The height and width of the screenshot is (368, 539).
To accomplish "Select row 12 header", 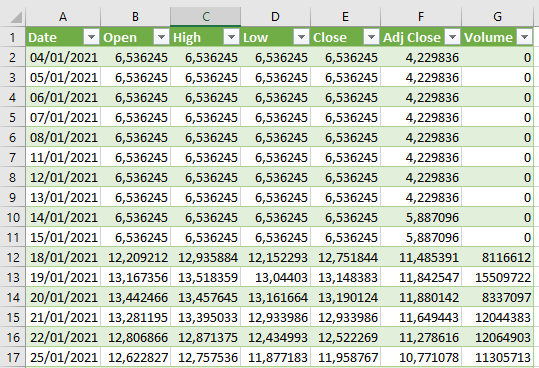I will [13, 257].
